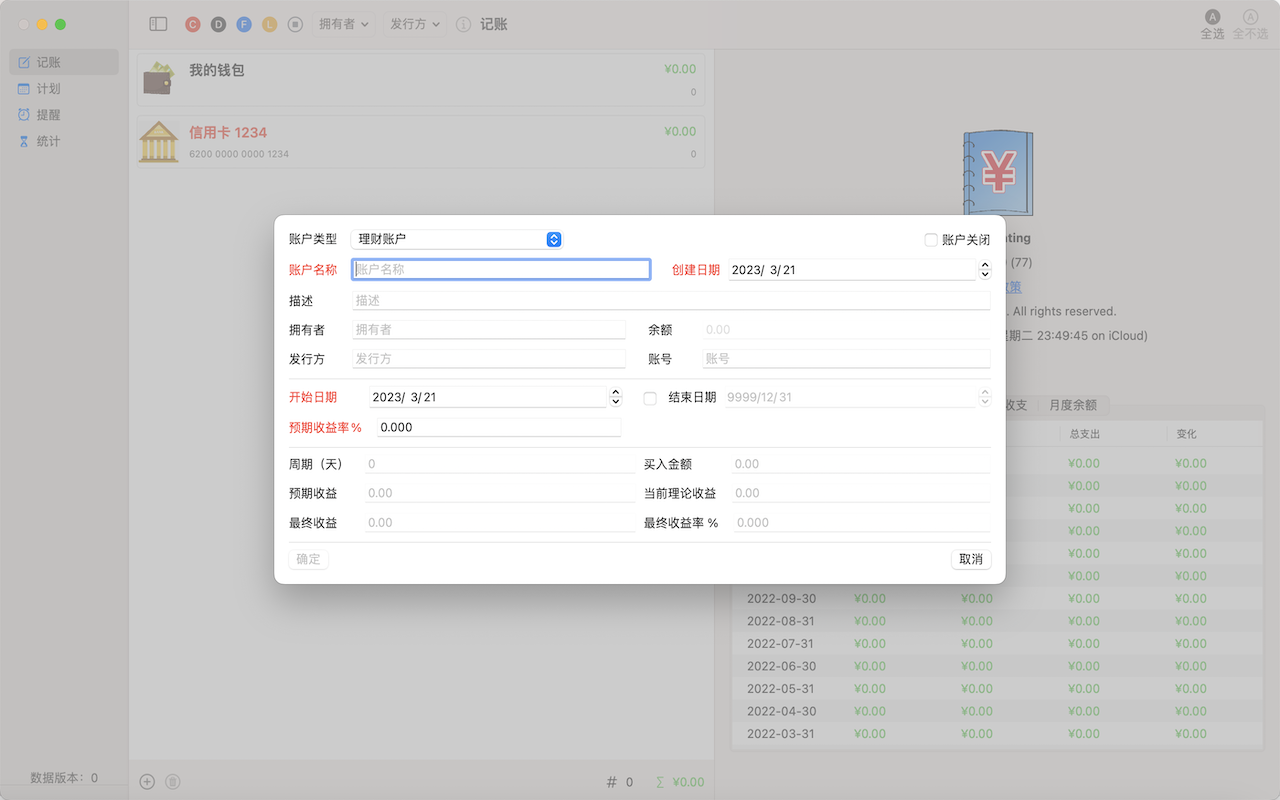Click the gray D circle filter icon

tap(218, 24)
